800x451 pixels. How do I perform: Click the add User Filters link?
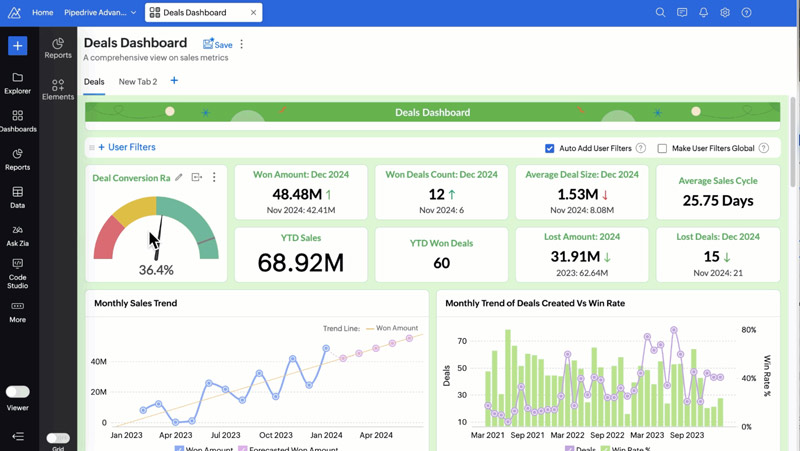click(126, 147)
